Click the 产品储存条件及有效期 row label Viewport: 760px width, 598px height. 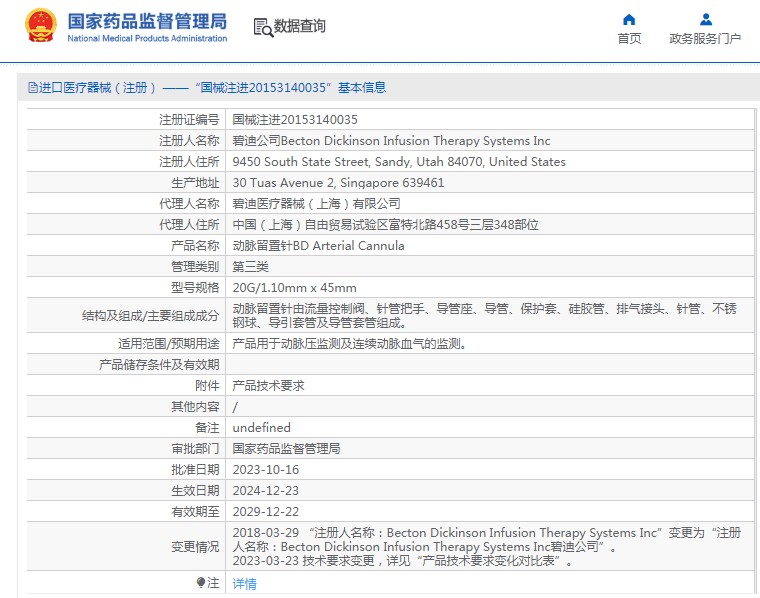tap(159, 364)
